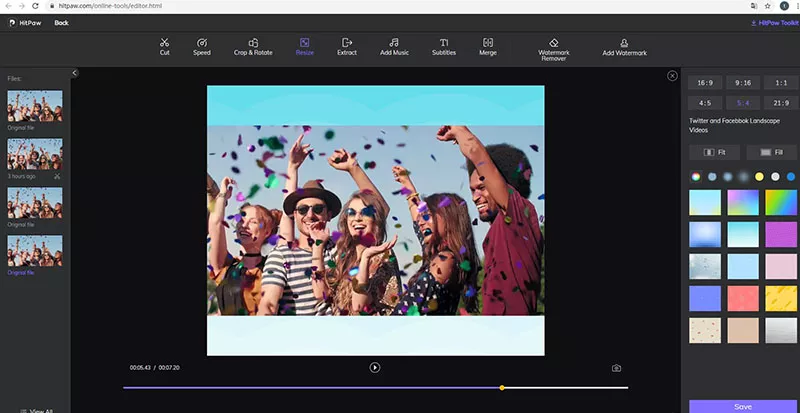Screen dimensions: 800x413
Task: Open the rainbow custom color picker
Action: [695, 177]
